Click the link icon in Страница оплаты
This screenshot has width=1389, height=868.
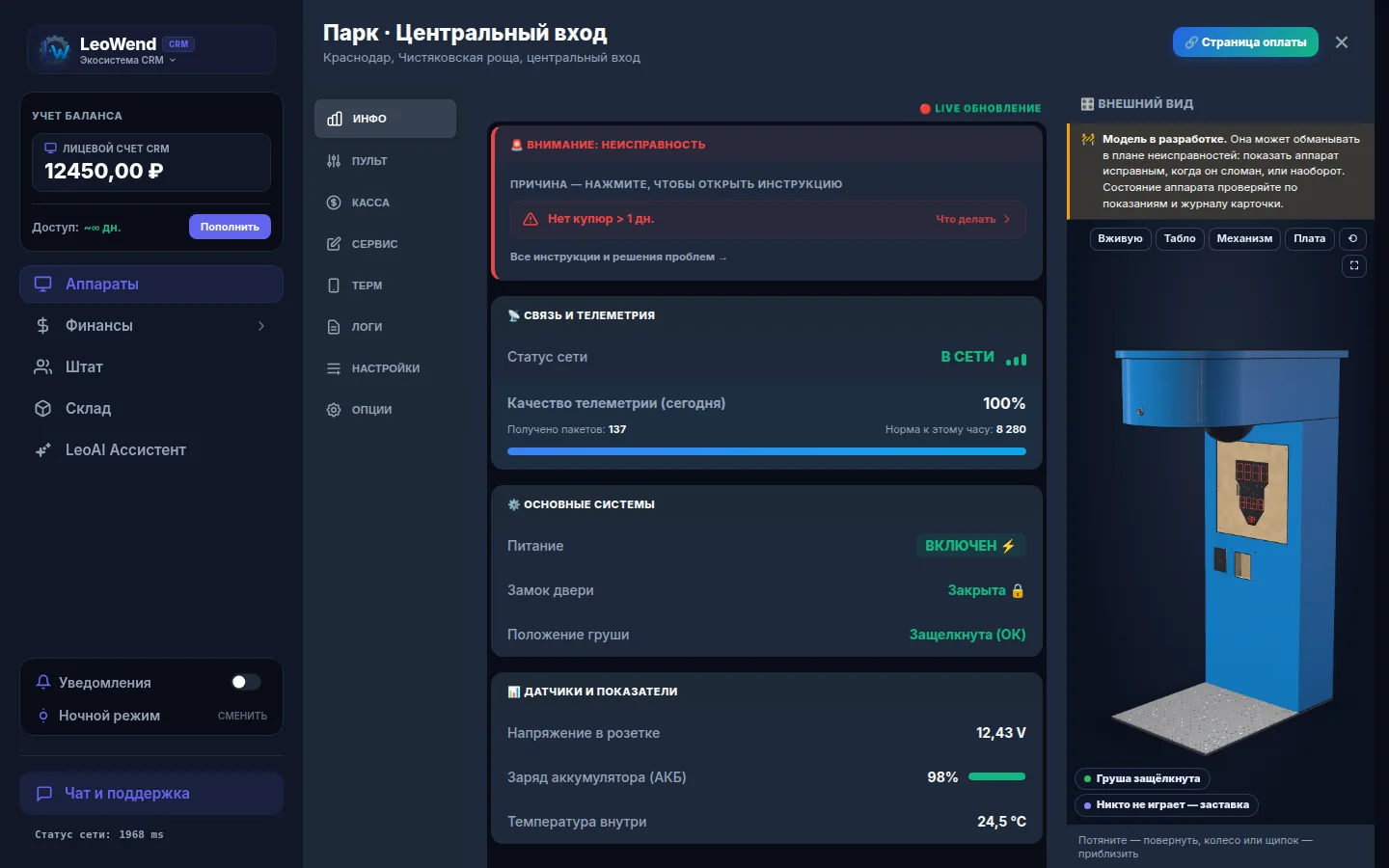point(1192,42)
